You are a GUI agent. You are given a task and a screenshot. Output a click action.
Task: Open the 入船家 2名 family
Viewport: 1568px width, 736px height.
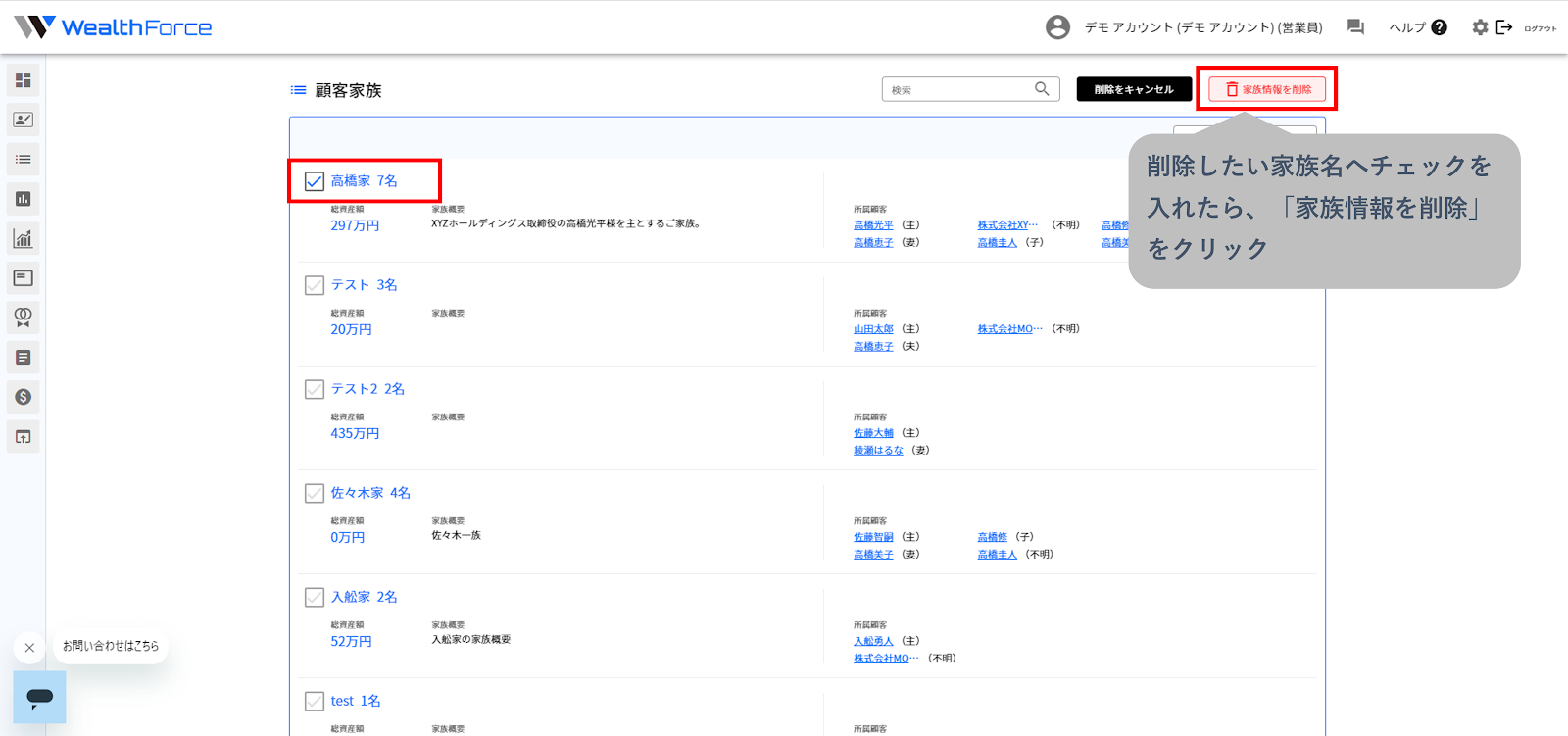point(365,597)
